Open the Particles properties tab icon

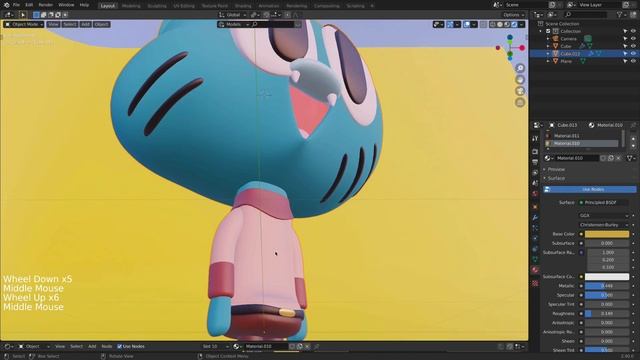(535, 228)
